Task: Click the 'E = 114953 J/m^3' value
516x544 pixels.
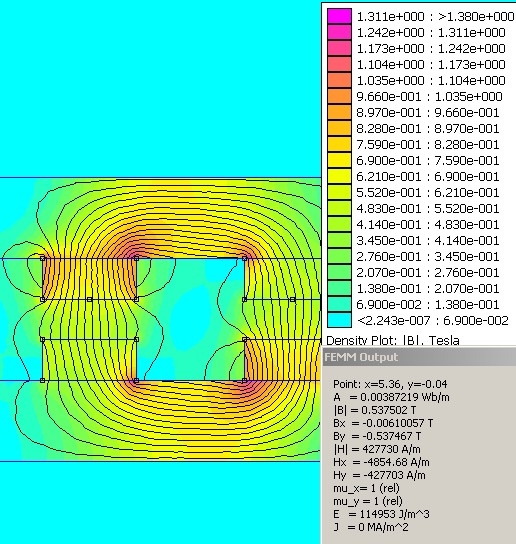Action: (x=381, y=514)
